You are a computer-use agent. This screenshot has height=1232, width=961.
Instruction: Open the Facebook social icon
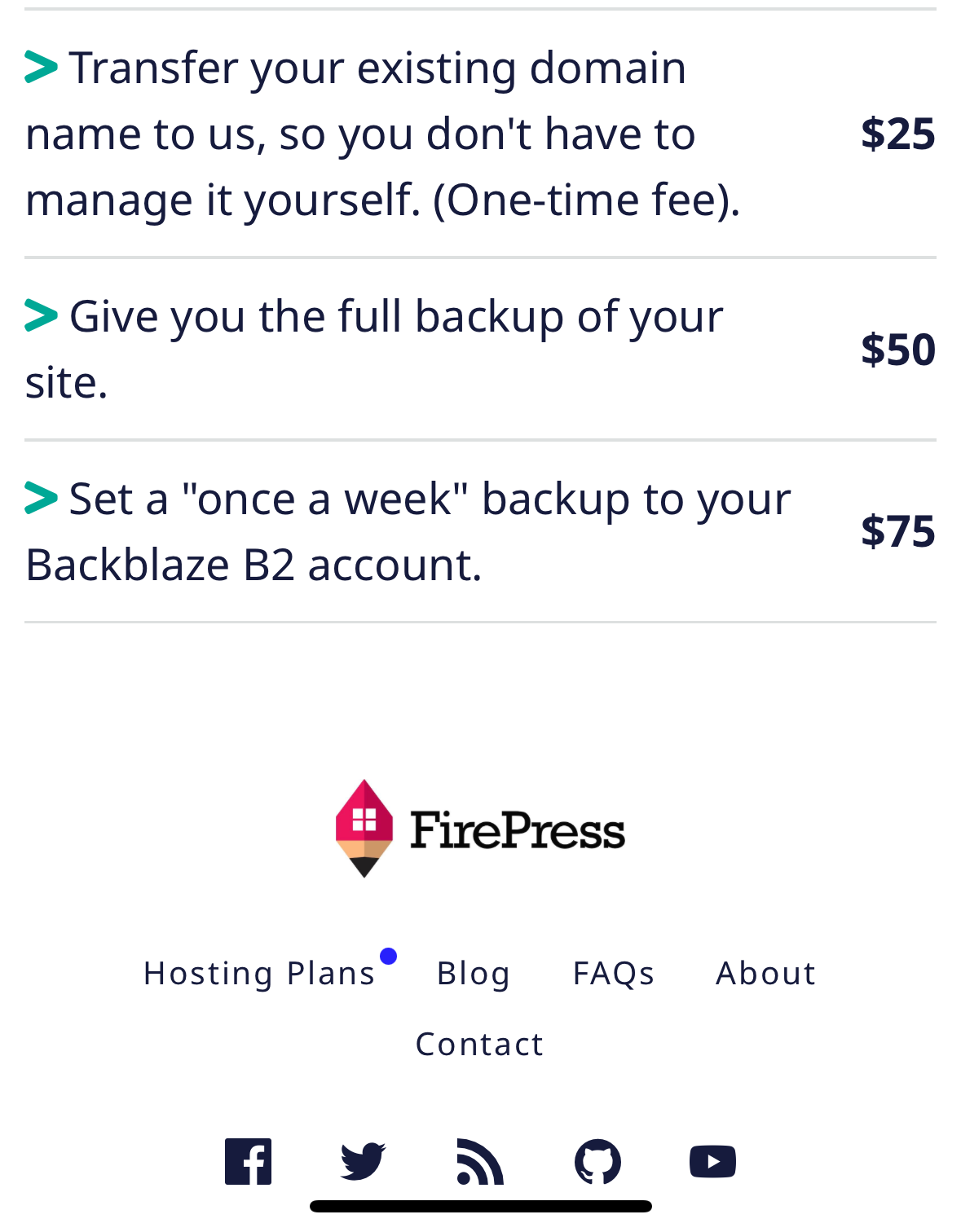pos(248,1161)
